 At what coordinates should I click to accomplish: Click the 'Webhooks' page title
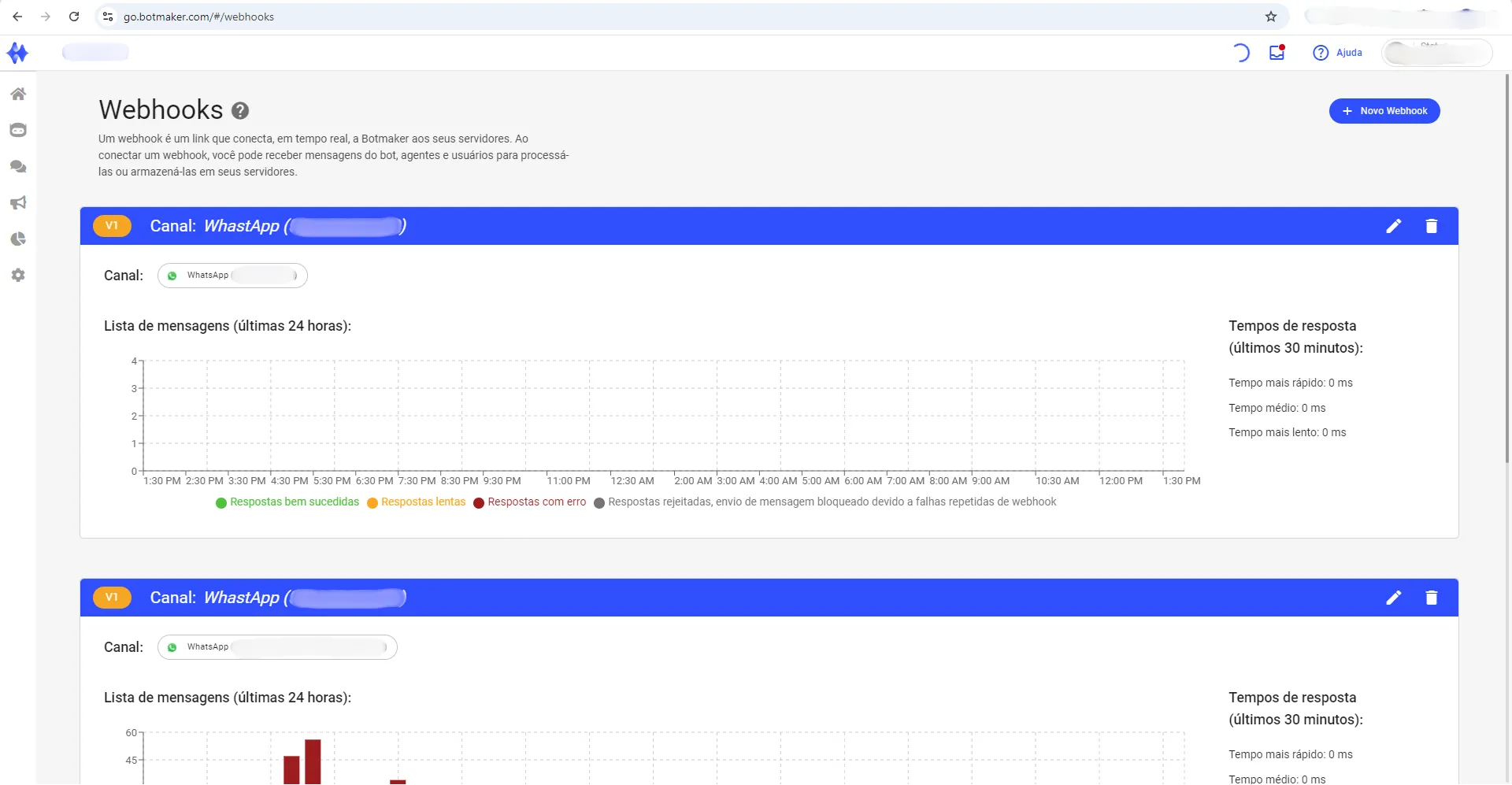click(x=161, y=109)
